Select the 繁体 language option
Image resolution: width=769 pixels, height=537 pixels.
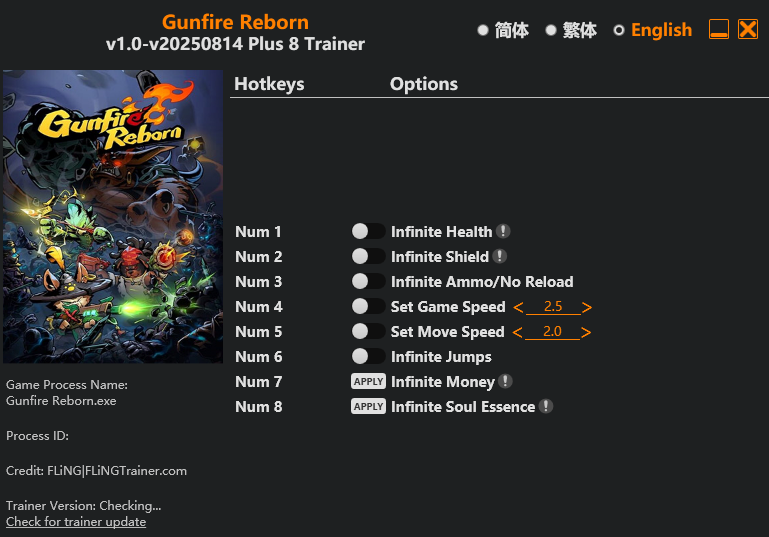[571, 30]
